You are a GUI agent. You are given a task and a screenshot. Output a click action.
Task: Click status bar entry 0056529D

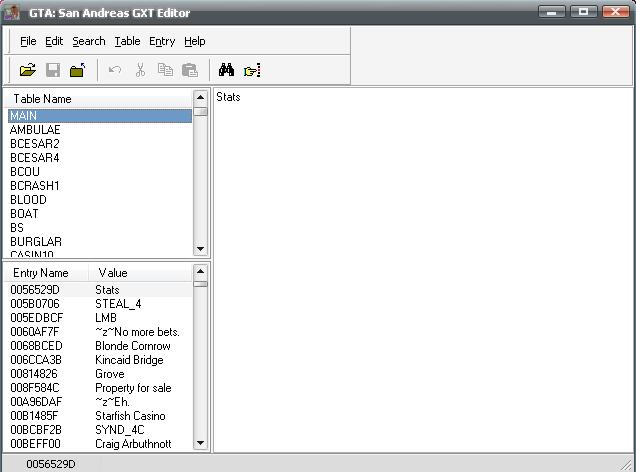(51, 464)
